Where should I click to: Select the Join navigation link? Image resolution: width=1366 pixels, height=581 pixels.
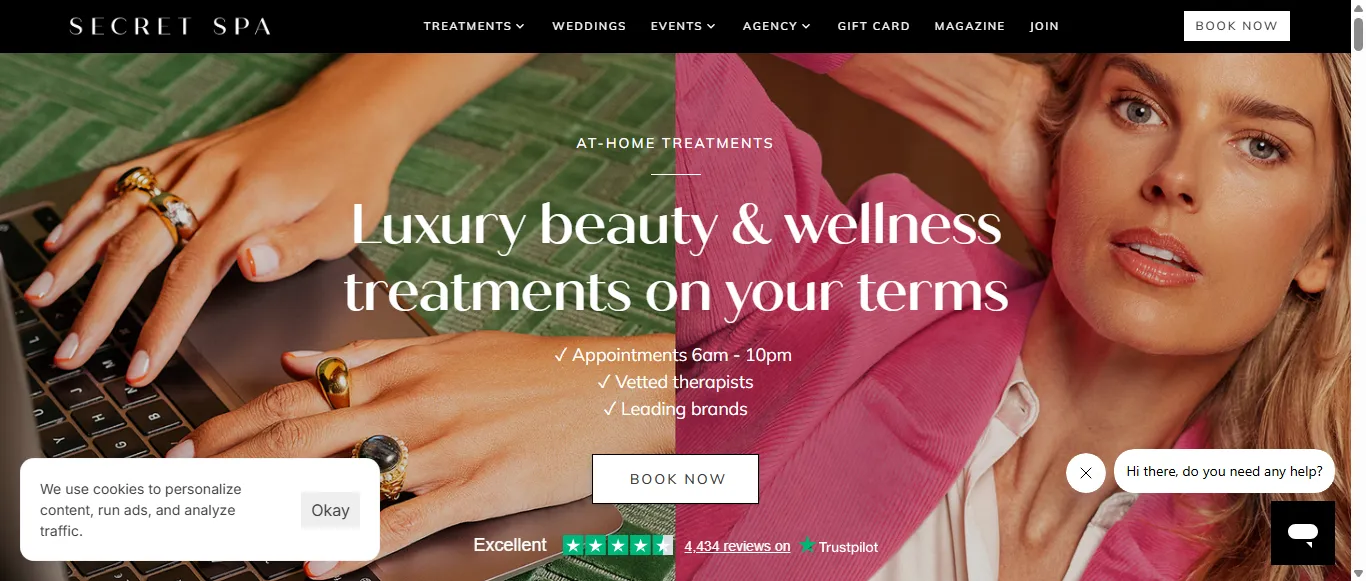point(1044,26)
